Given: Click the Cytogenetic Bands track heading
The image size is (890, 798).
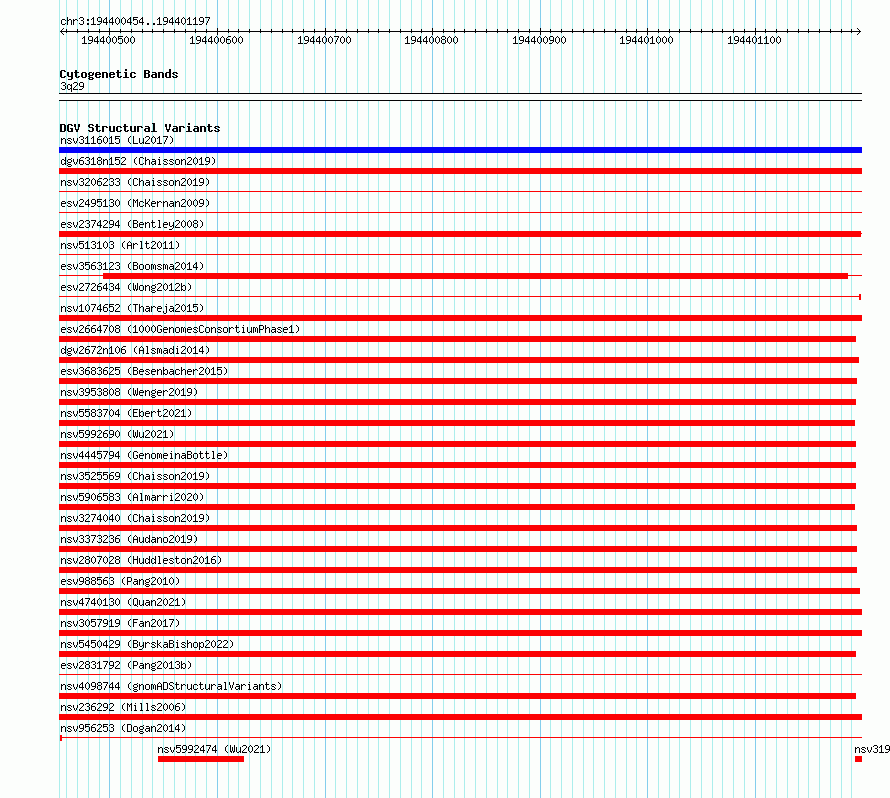Looking at the screenshot, I should [x=119, y=74].
